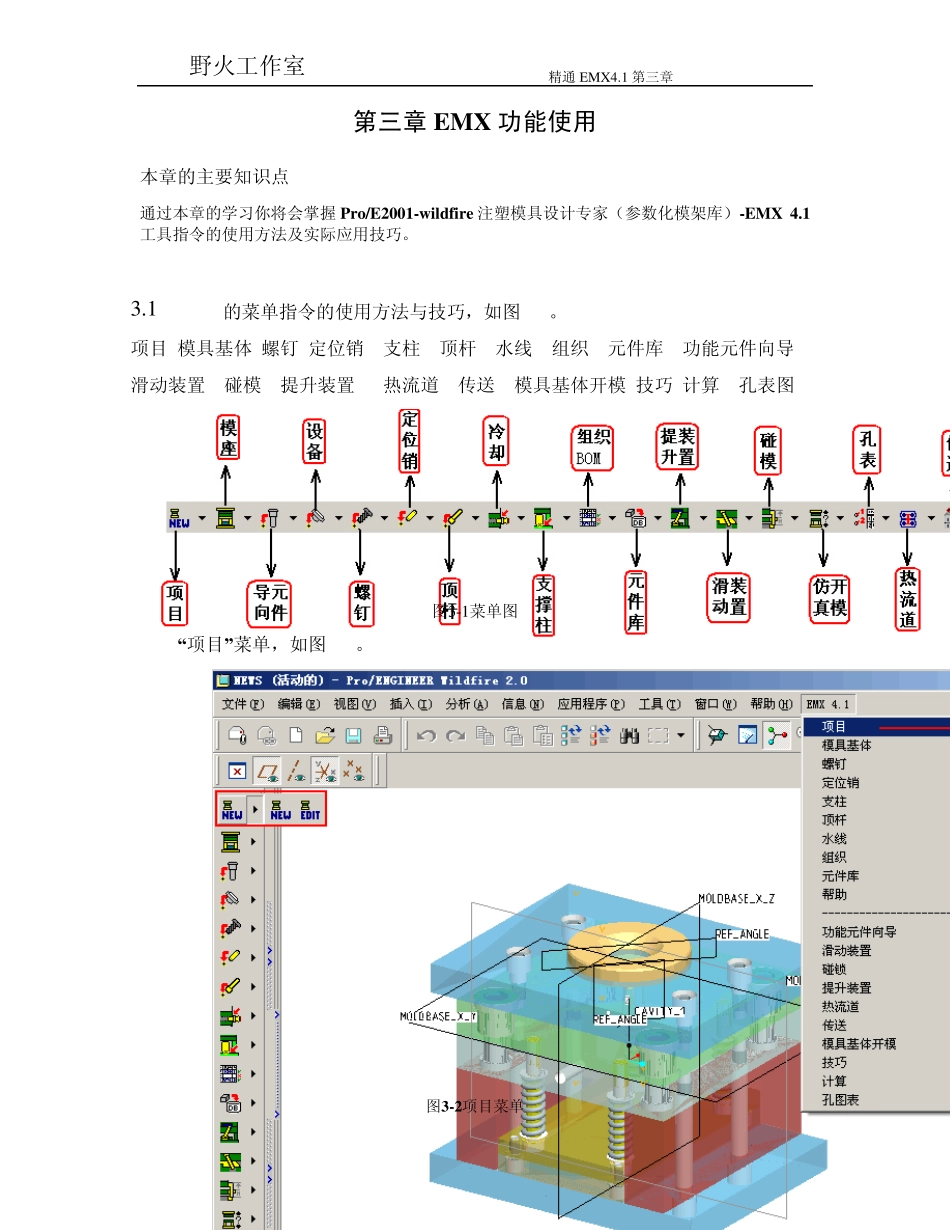The height and width of the screenshot is (1230, 950).
Task: Click cooling icon in horizontal EMX toolbar
Action: pos(498,518)
